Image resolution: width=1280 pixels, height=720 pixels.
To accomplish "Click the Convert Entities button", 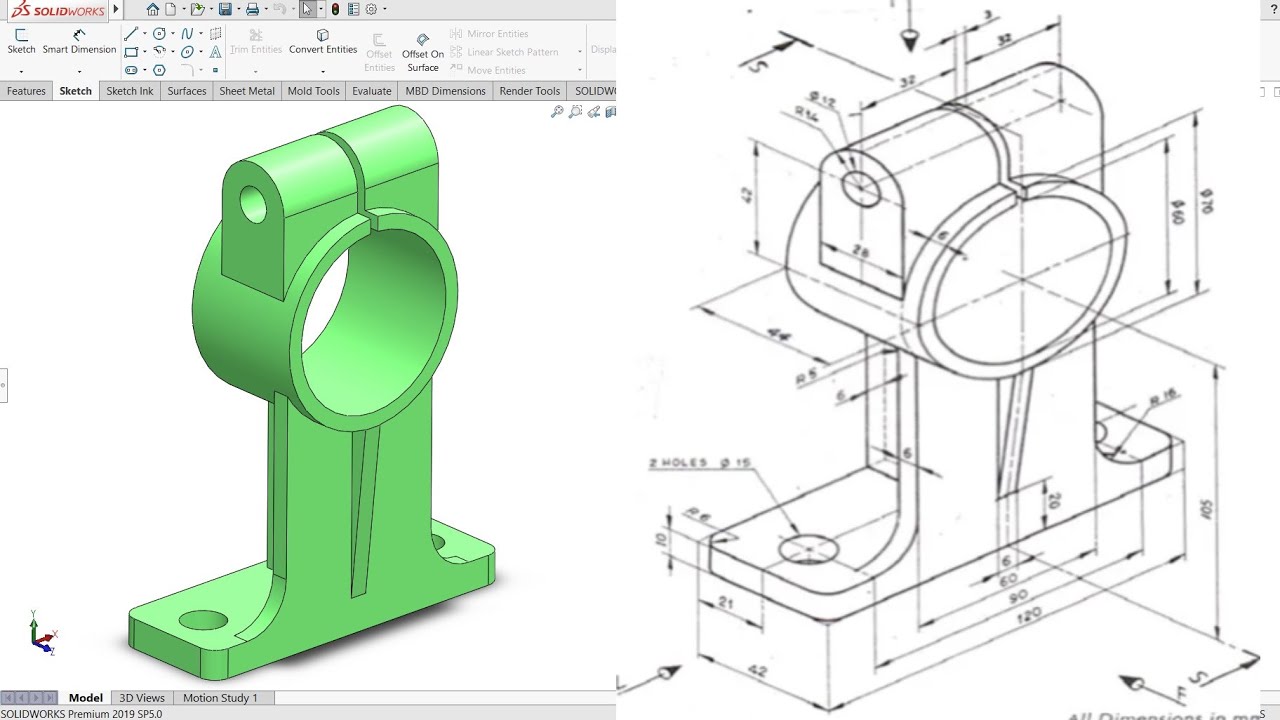I will click(x=323, y=41).
